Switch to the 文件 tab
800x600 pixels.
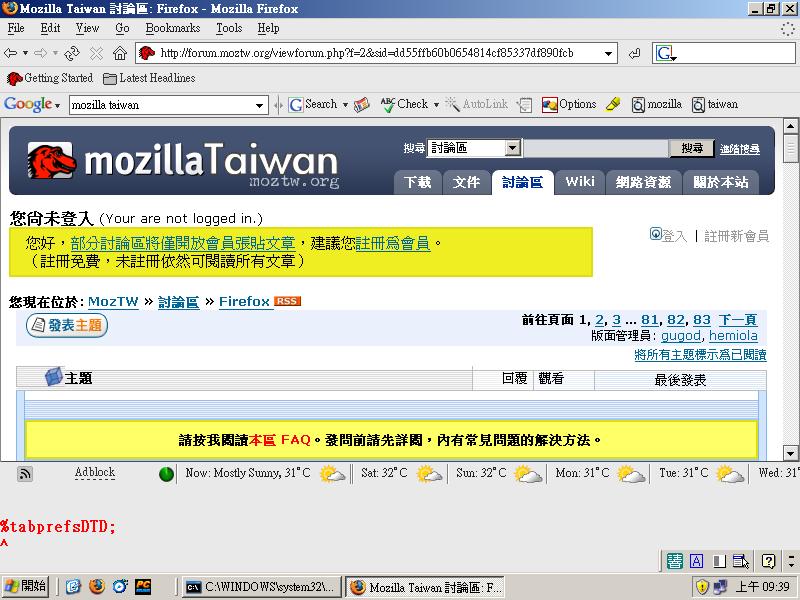tap(466, 182)
